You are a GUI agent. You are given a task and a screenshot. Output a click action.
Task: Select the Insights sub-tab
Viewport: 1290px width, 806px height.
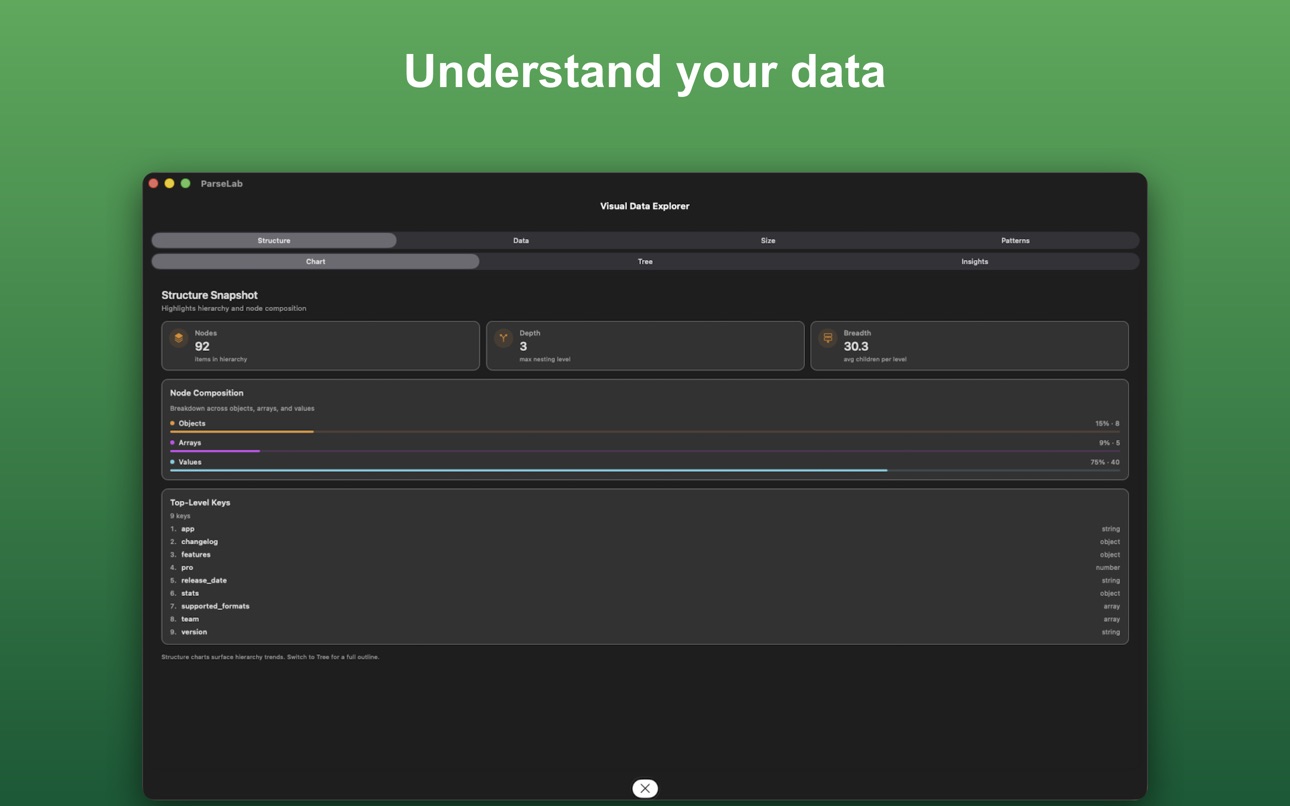tap(975, 262)
